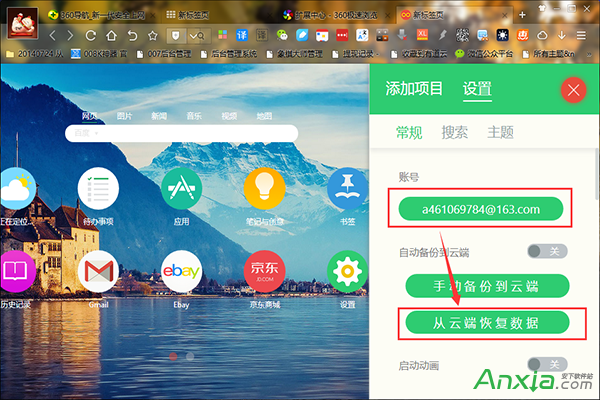Viewport: 600px width, 400px height.
Task: Select 主题 settings sub-tab
Action: click(x=500, y=132)
